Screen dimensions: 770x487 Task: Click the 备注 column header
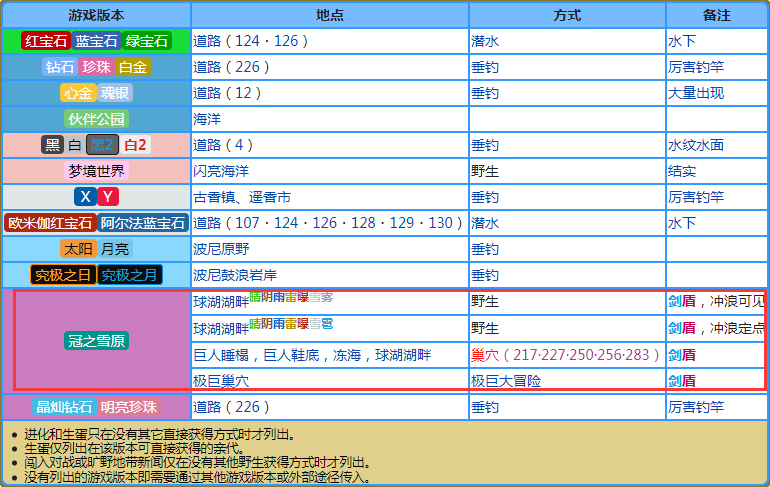716,15
